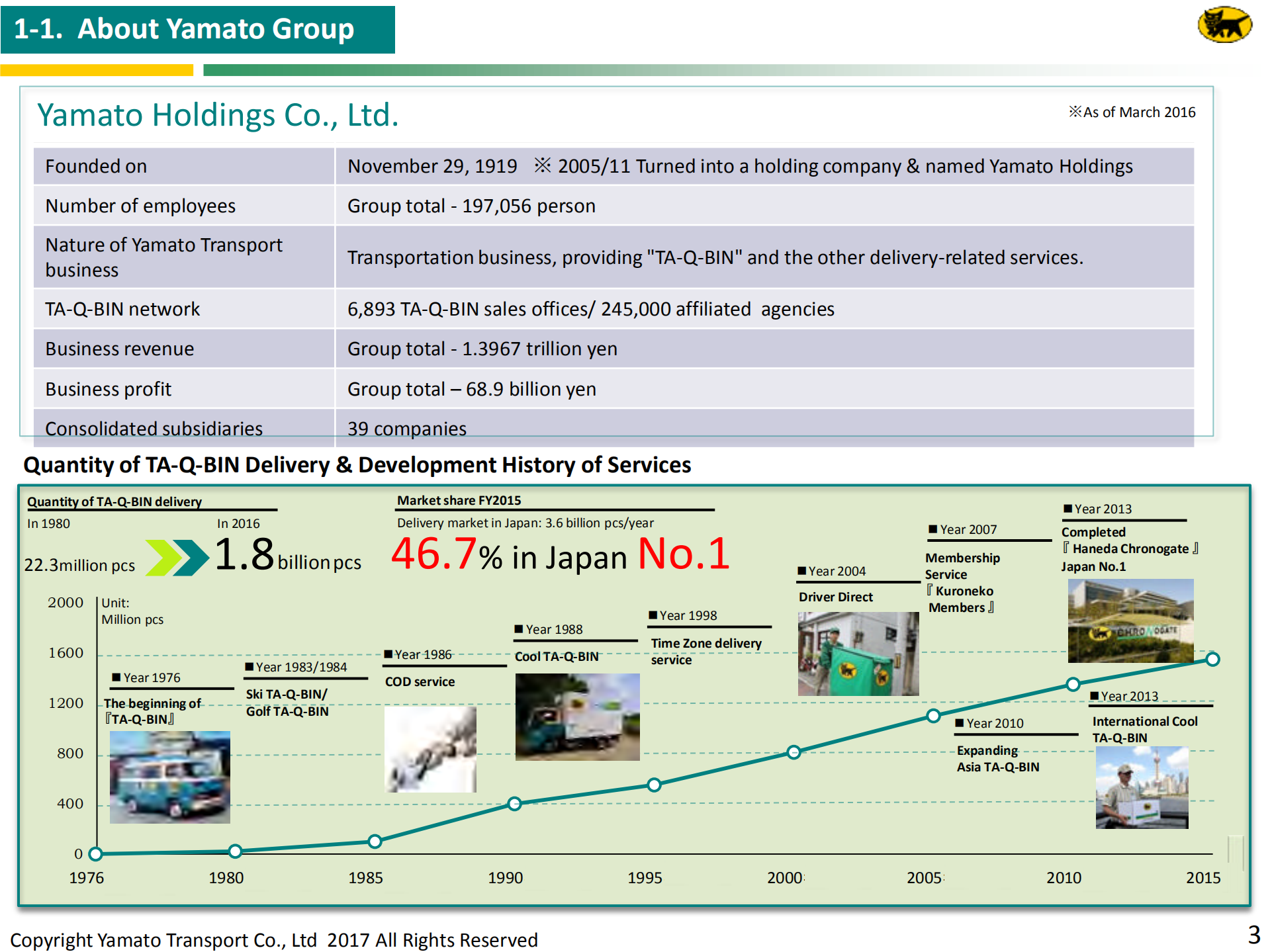Open the Cool TA-Q-BIN truck picture
The image size is (1270, 952).
577,718
